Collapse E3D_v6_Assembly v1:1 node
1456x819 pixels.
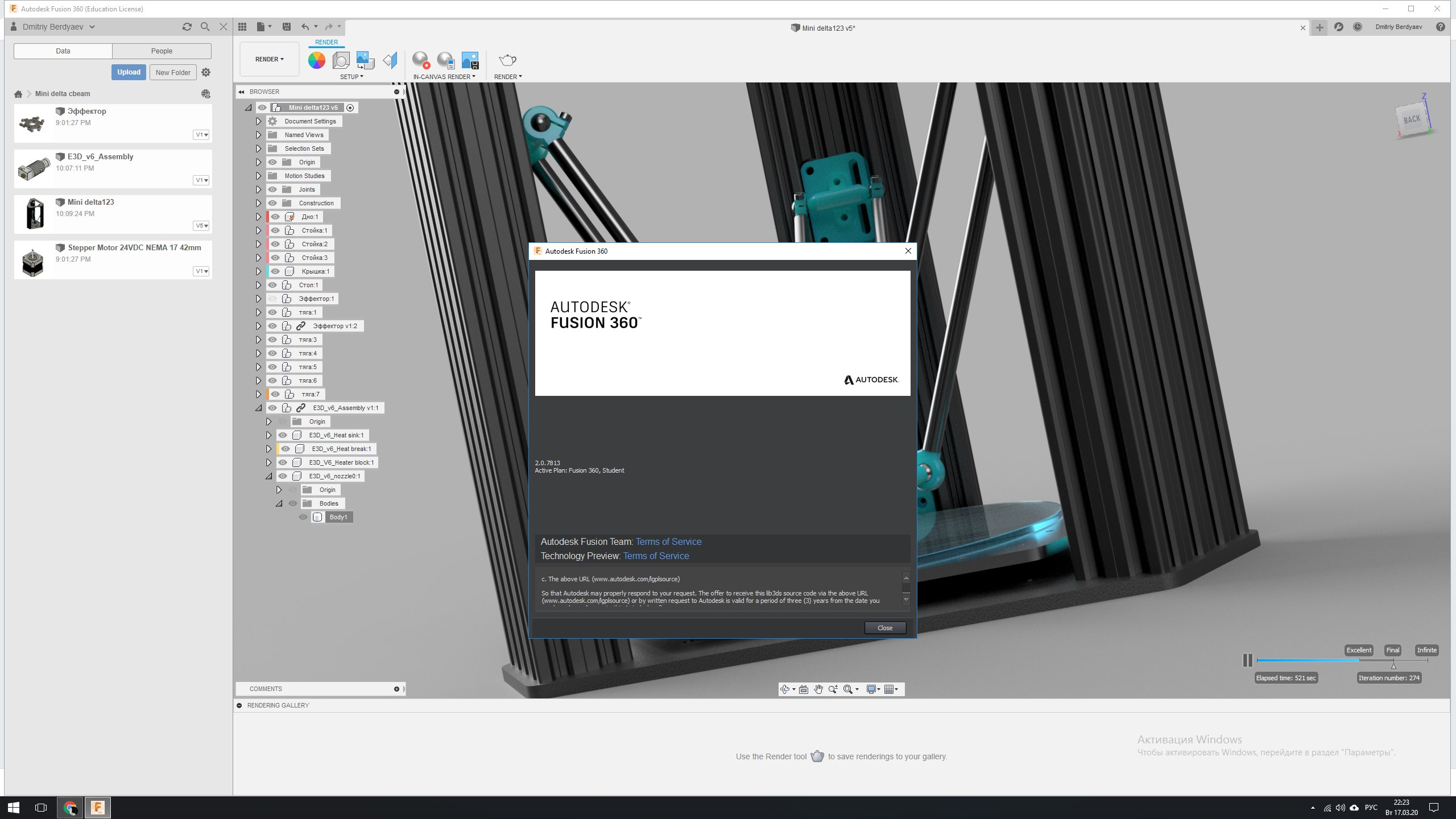coord(258,408)
